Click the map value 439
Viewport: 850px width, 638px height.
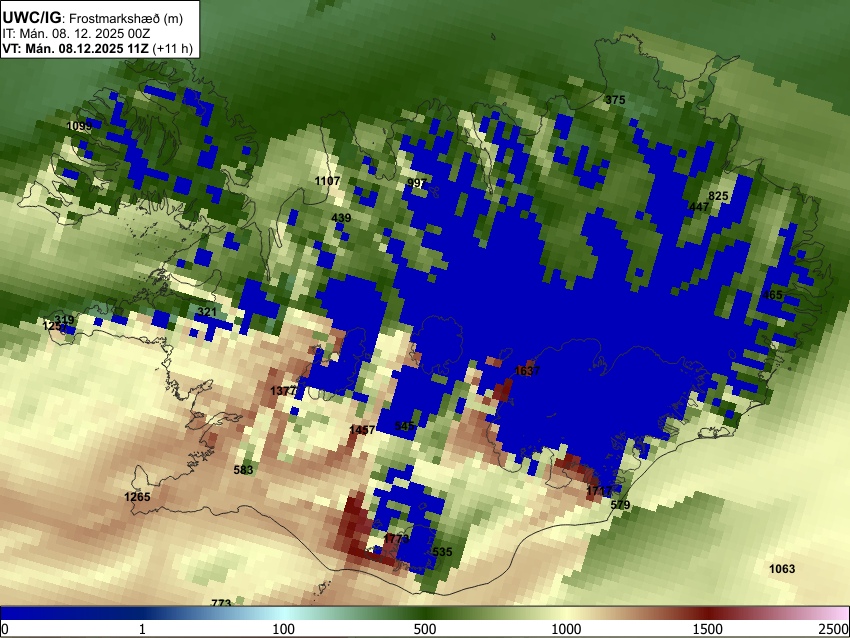coord(341,218)
